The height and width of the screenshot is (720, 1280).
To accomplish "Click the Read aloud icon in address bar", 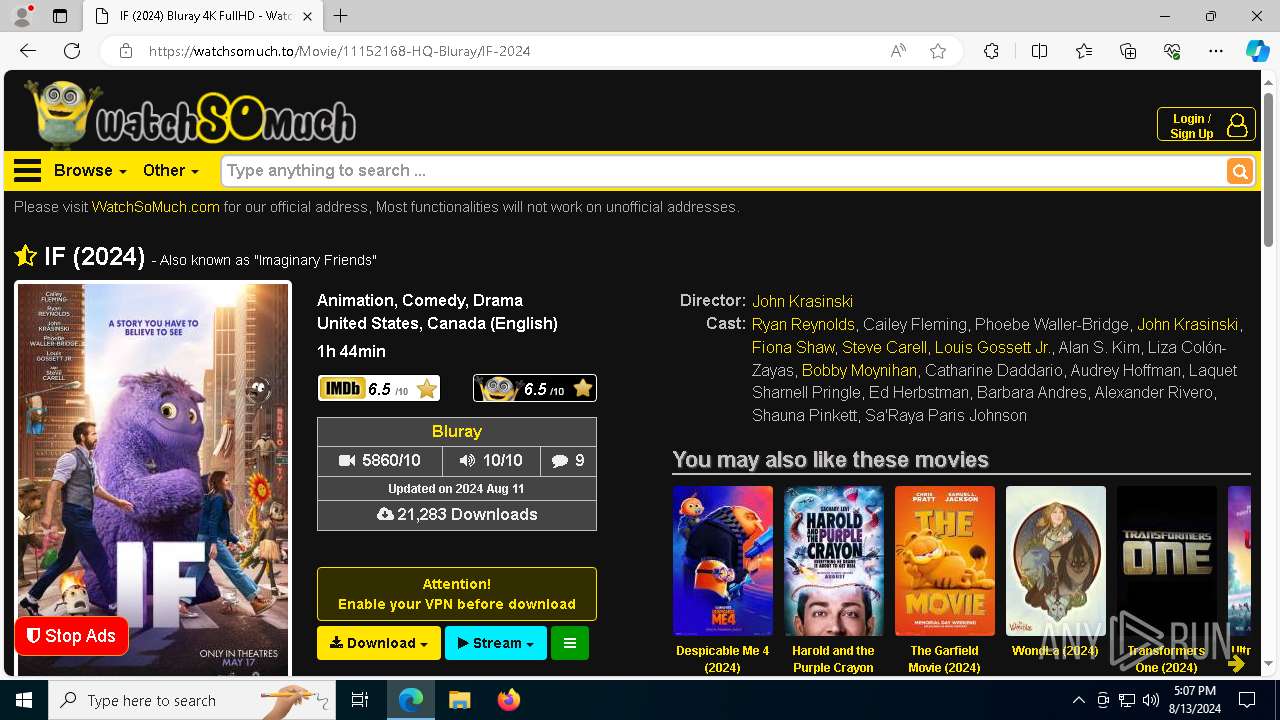I will [898, 51].
